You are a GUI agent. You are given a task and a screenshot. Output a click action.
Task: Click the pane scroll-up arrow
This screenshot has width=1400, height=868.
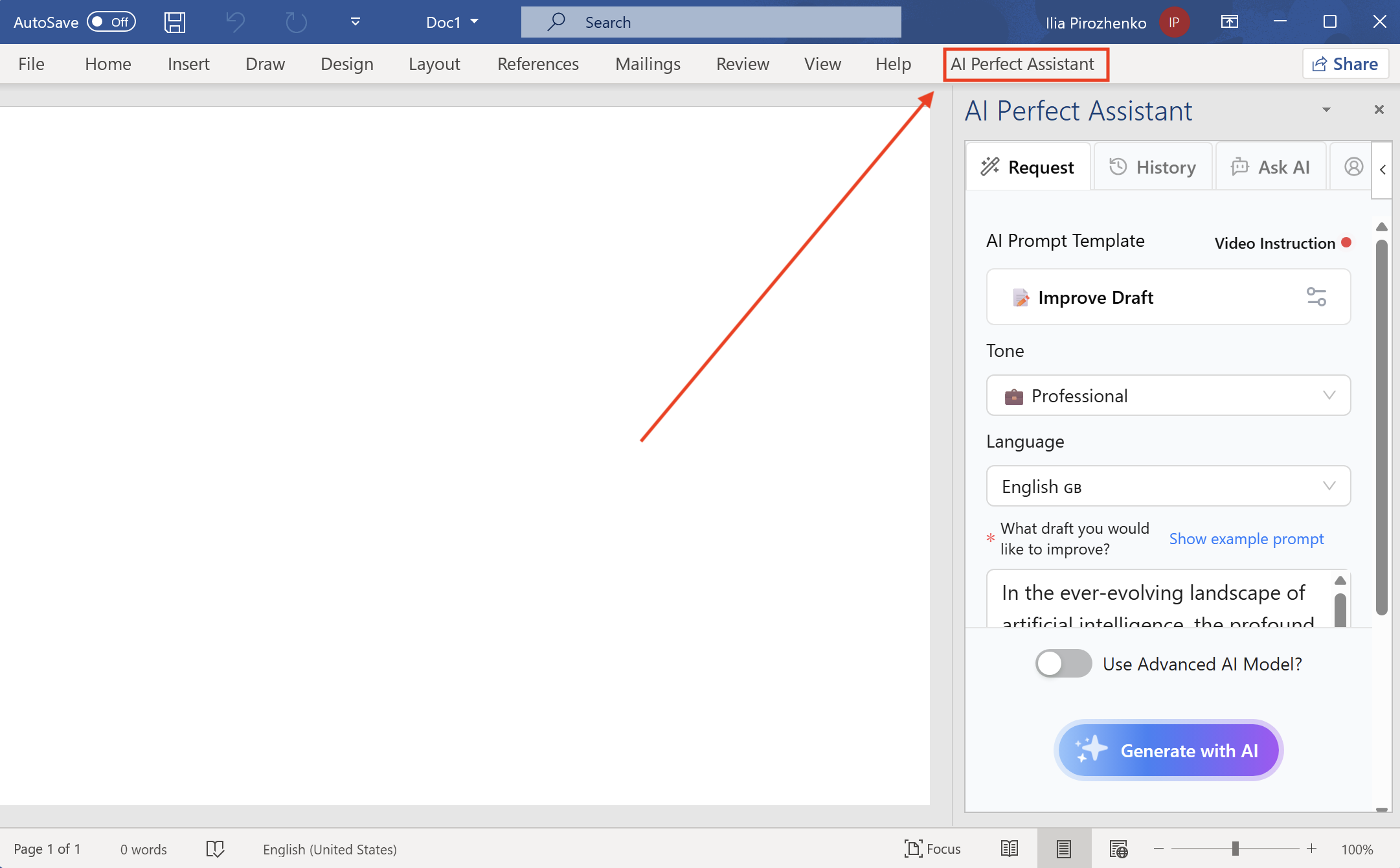1382,227
